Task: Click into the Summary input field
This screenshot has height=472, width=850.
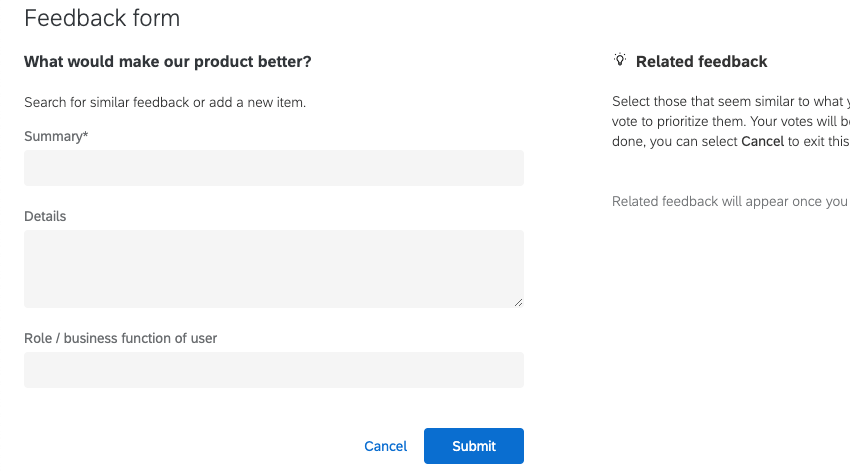Action: coord(273,168)
